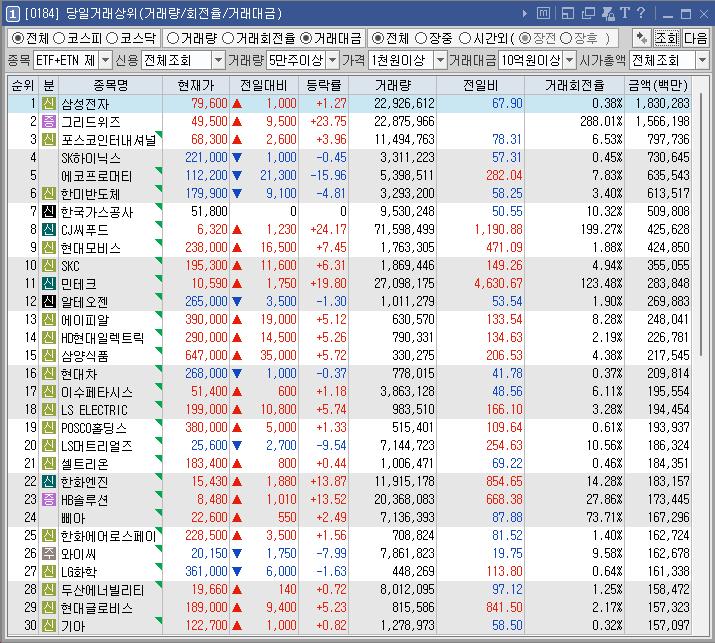
Task: Sort by the 등락률 column header
Action: (323, 85)
